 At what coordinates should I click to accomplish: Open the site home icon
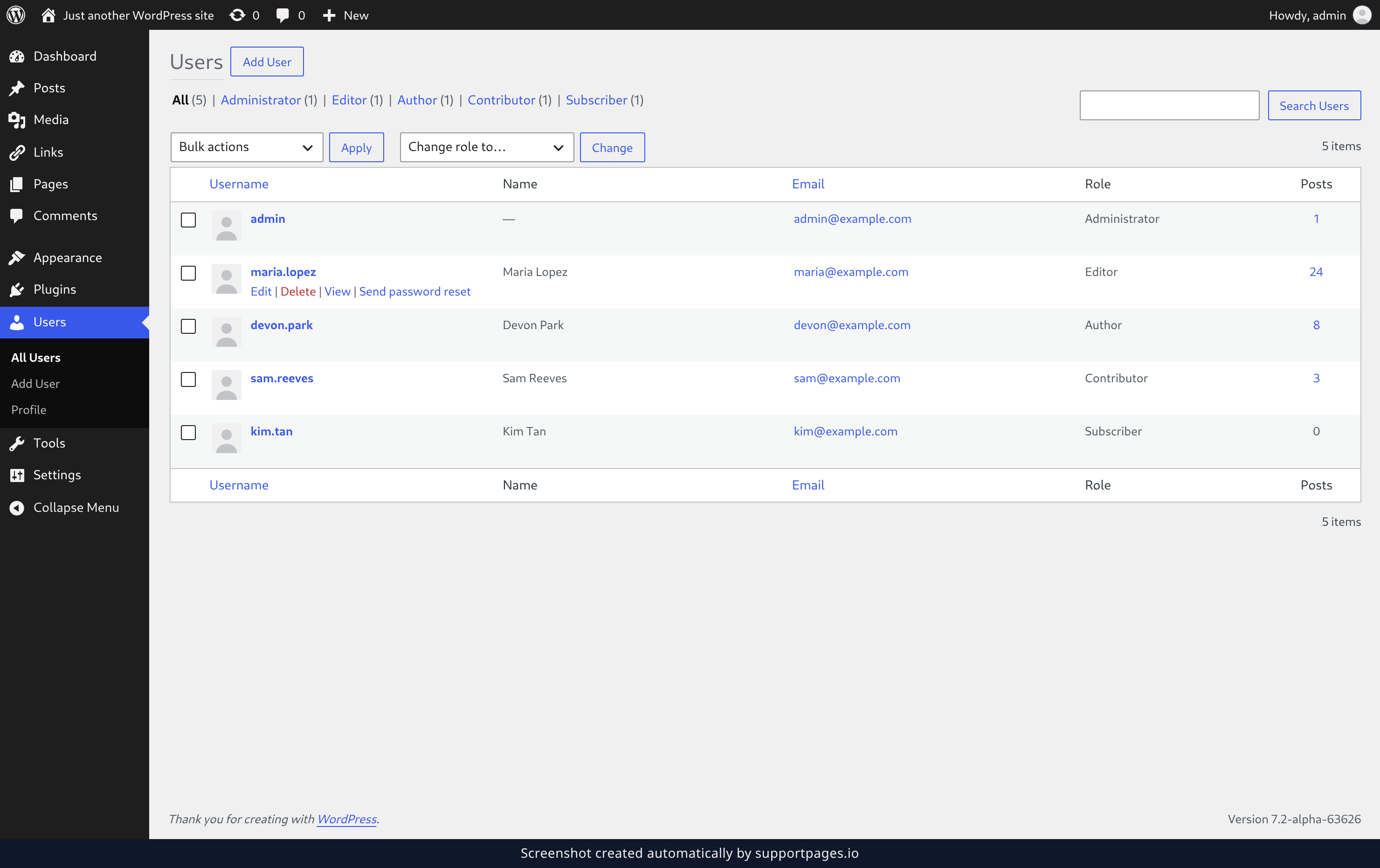(x=48, y=15)
